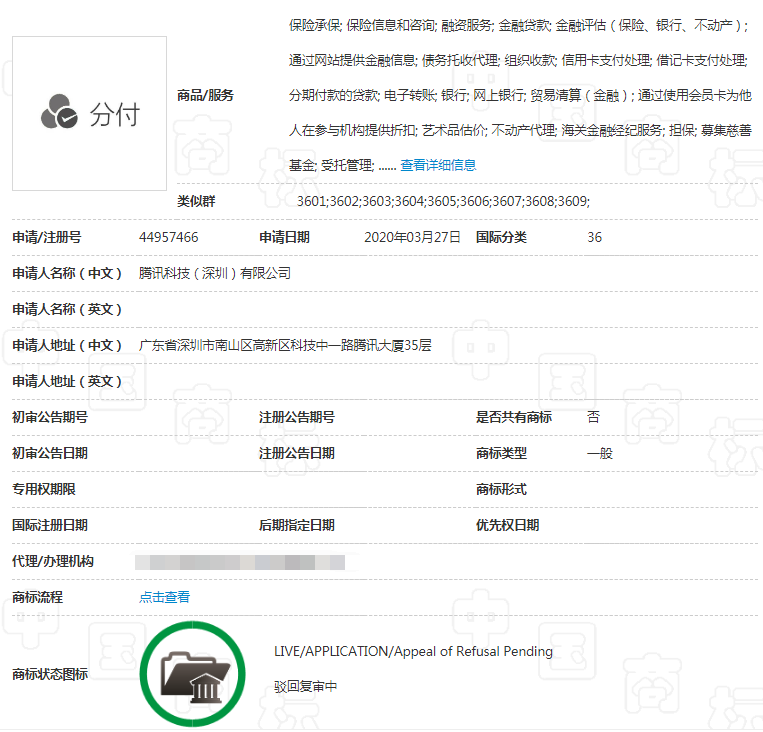763x732 pixels.
Task: Click the 申请人名称（中文） label
Action: pyautogui.click(x=67, y=274)
